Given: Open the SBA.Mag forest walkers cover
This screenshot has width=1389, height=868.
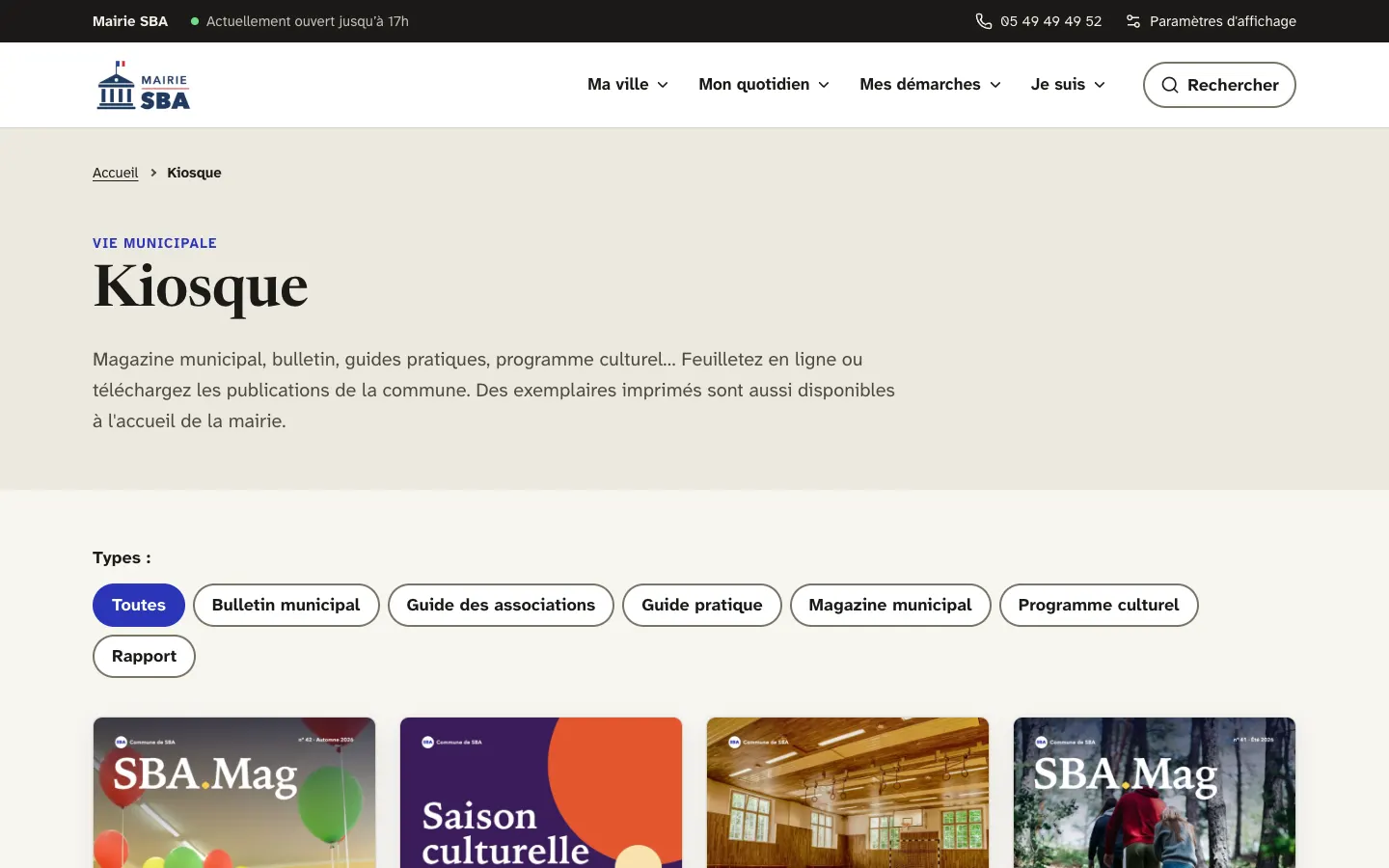Looking at the screenshot, I should click(x=1155, y=793).
